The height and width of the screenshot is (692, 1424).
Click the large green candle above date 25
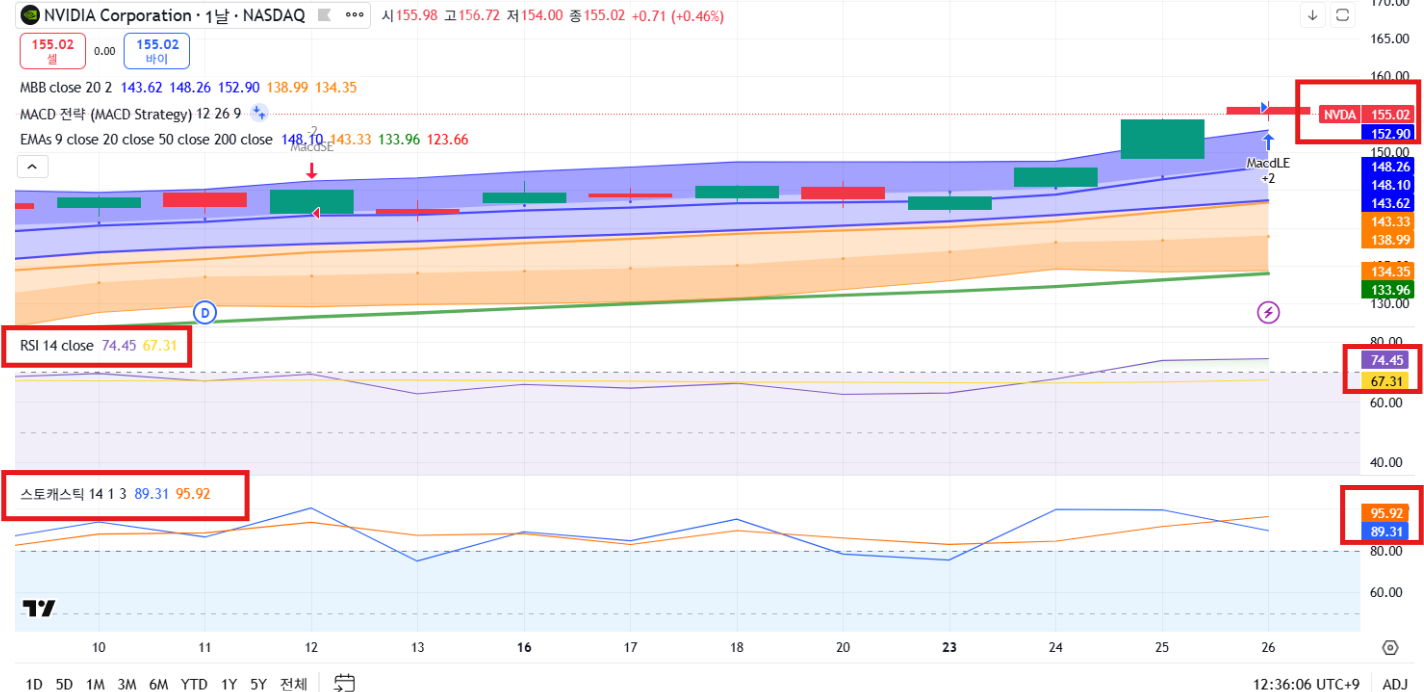tap(1162, 138)
